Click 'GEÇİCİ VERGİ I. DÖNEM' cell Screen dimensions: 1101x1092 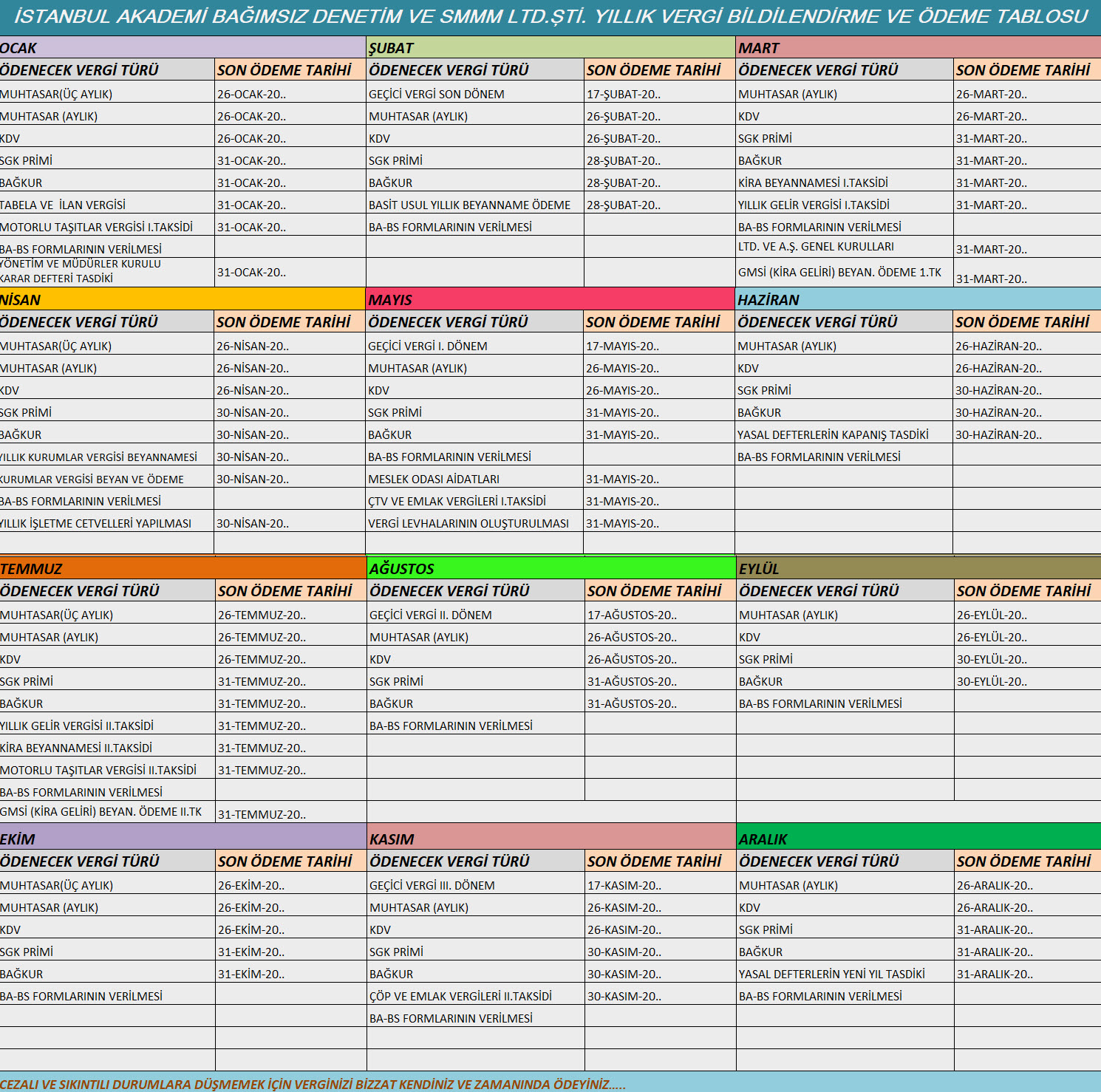pos(474,345)
